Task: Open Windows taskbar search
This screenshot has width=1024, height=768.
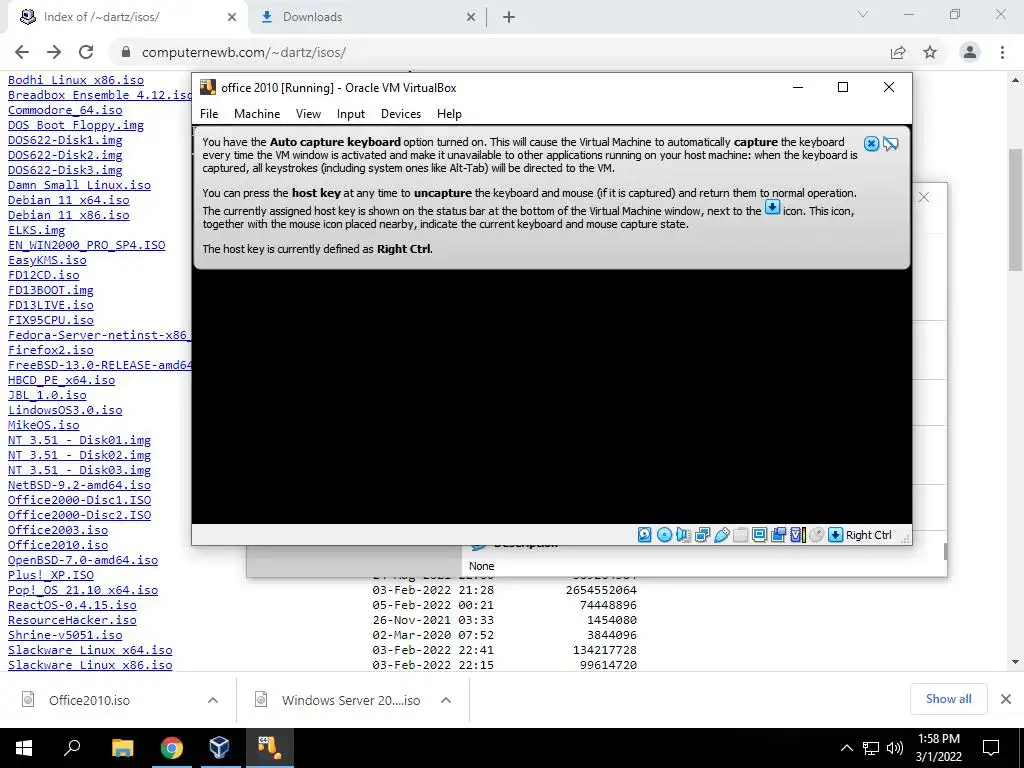Action: 72,748
